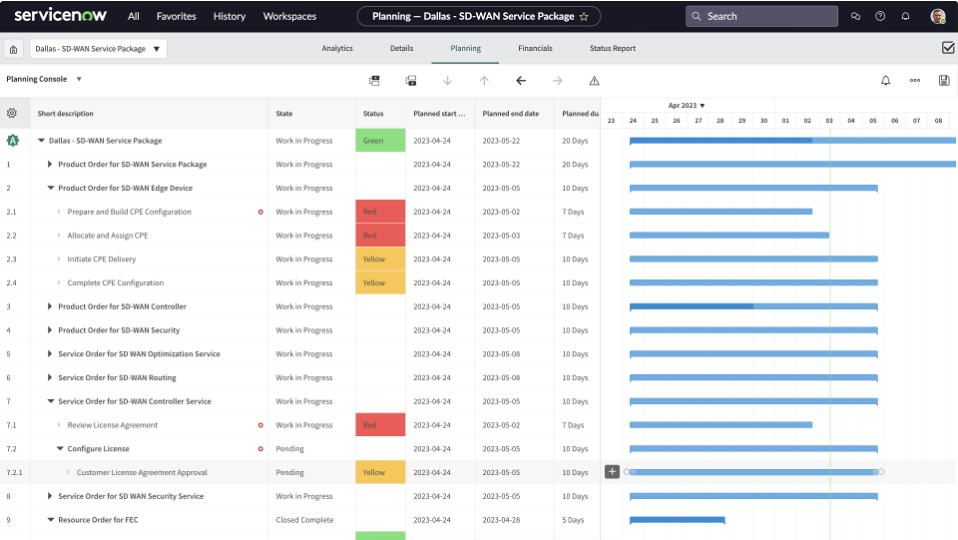Click the move task down arrow
958x540 pixels.
click(447, 81)
